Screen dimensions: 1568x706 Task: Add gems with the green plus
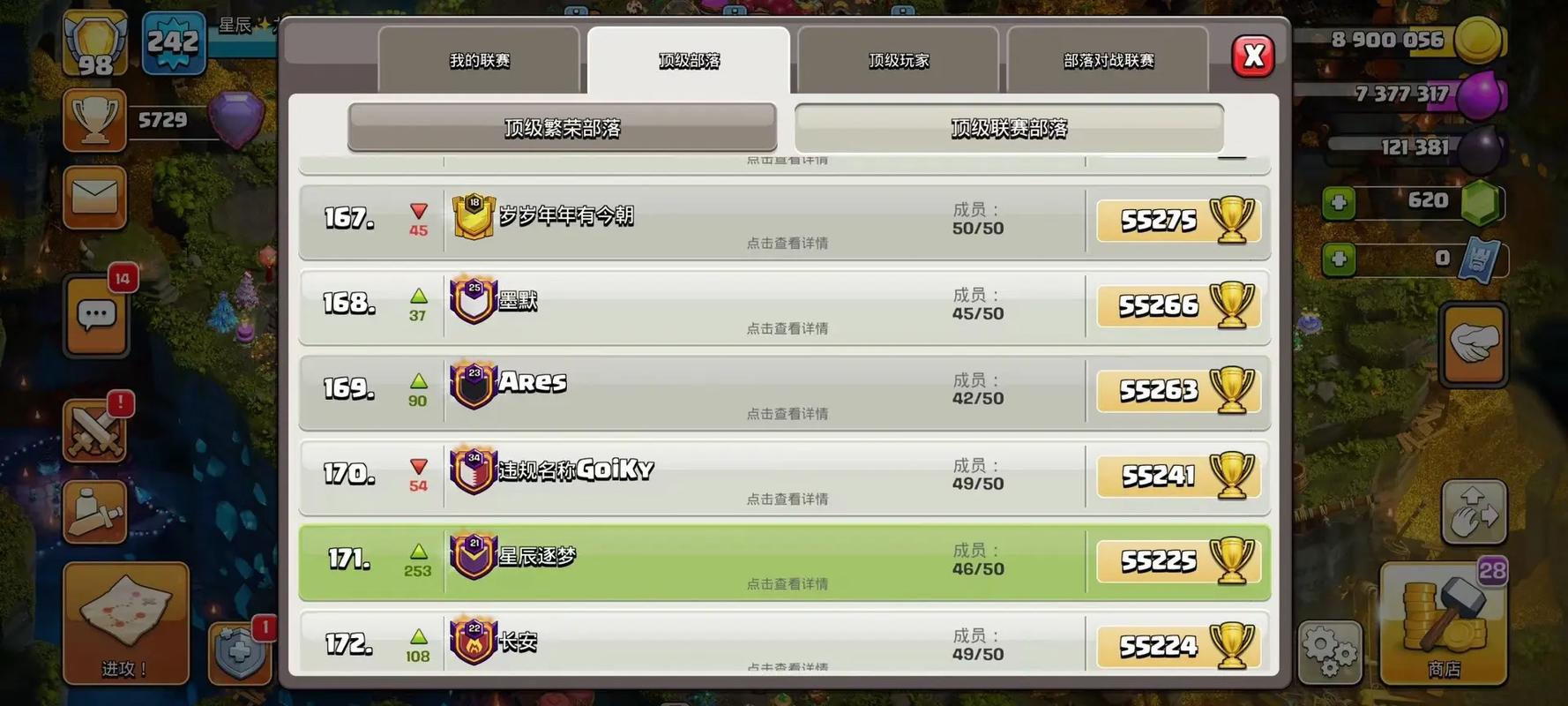tap(1339, 203)
